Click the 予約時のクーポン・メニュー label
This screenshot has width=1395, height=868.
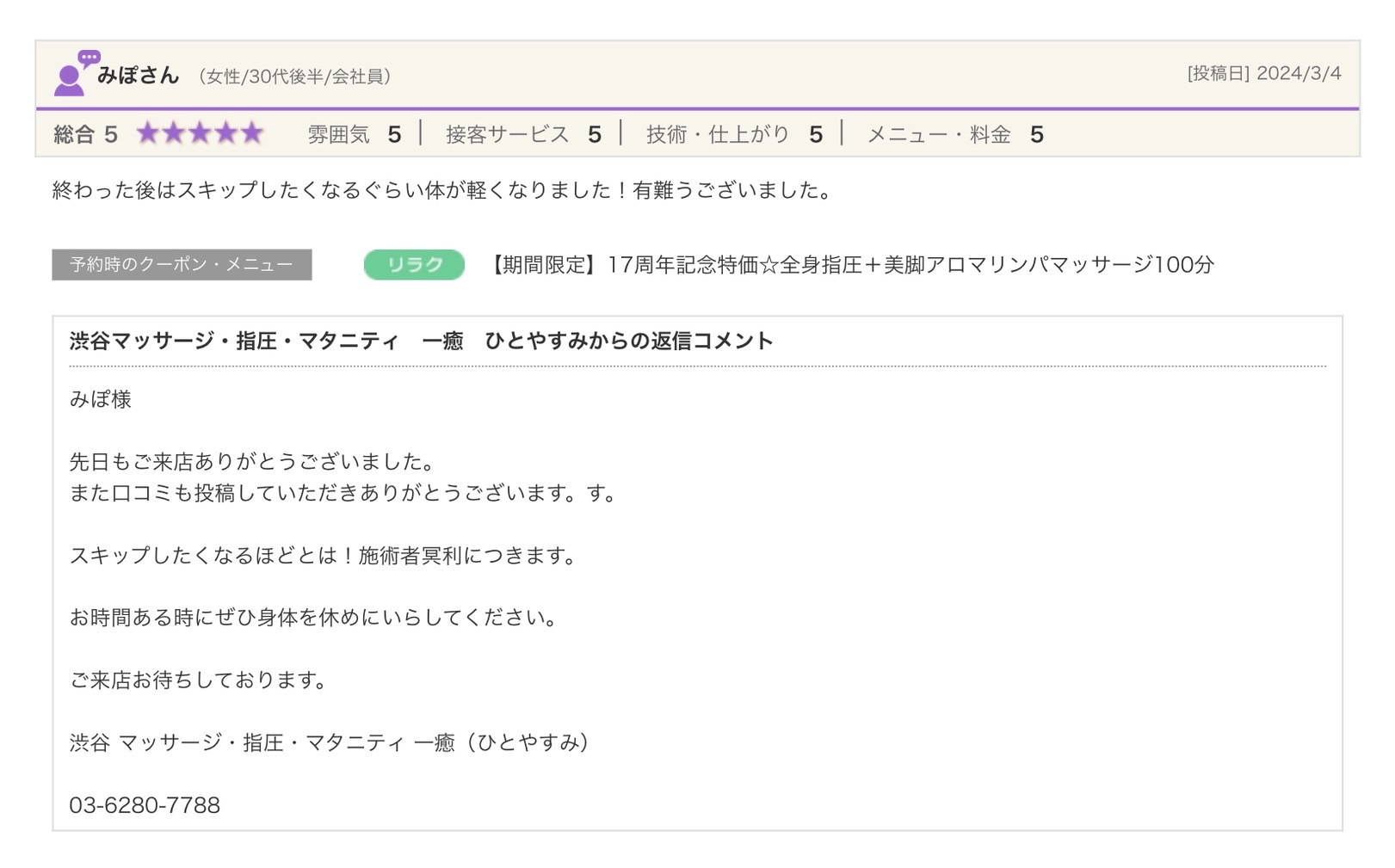click(x=182, y=264)
